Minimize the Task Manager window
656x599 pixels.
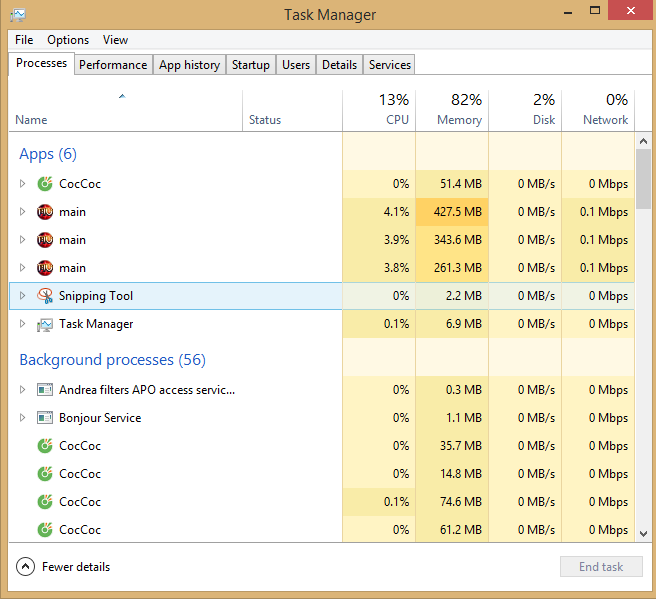pyautogui.click(x=568, y=12)
